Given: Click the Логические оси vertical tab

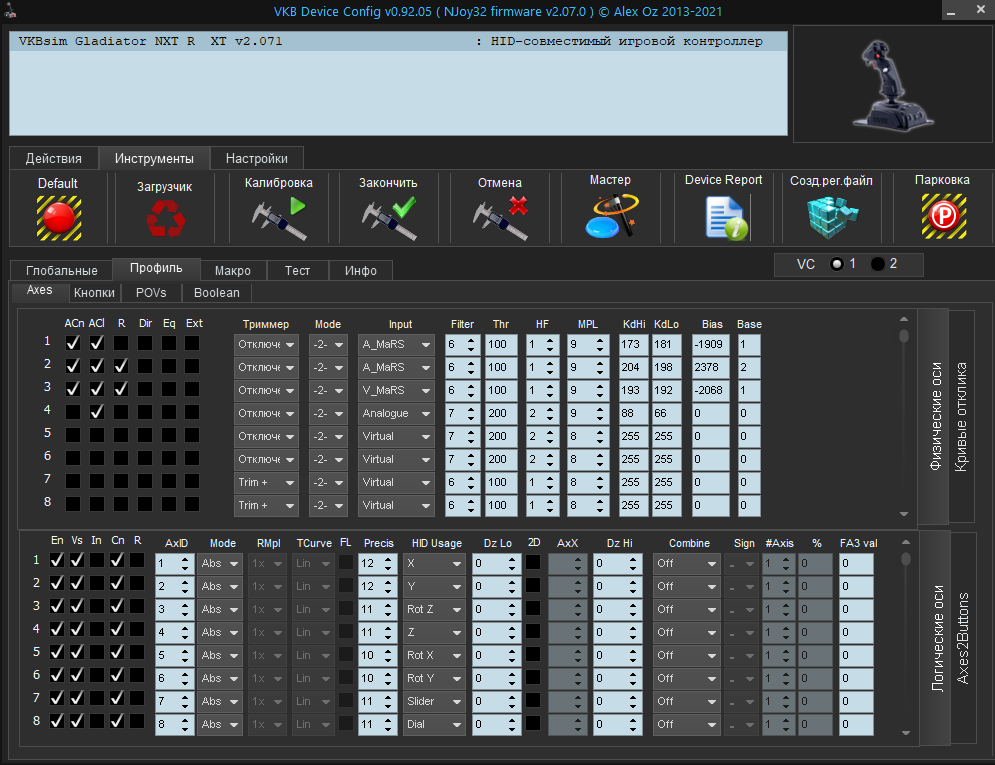Looking at the screenshot, I should point(937,638).
